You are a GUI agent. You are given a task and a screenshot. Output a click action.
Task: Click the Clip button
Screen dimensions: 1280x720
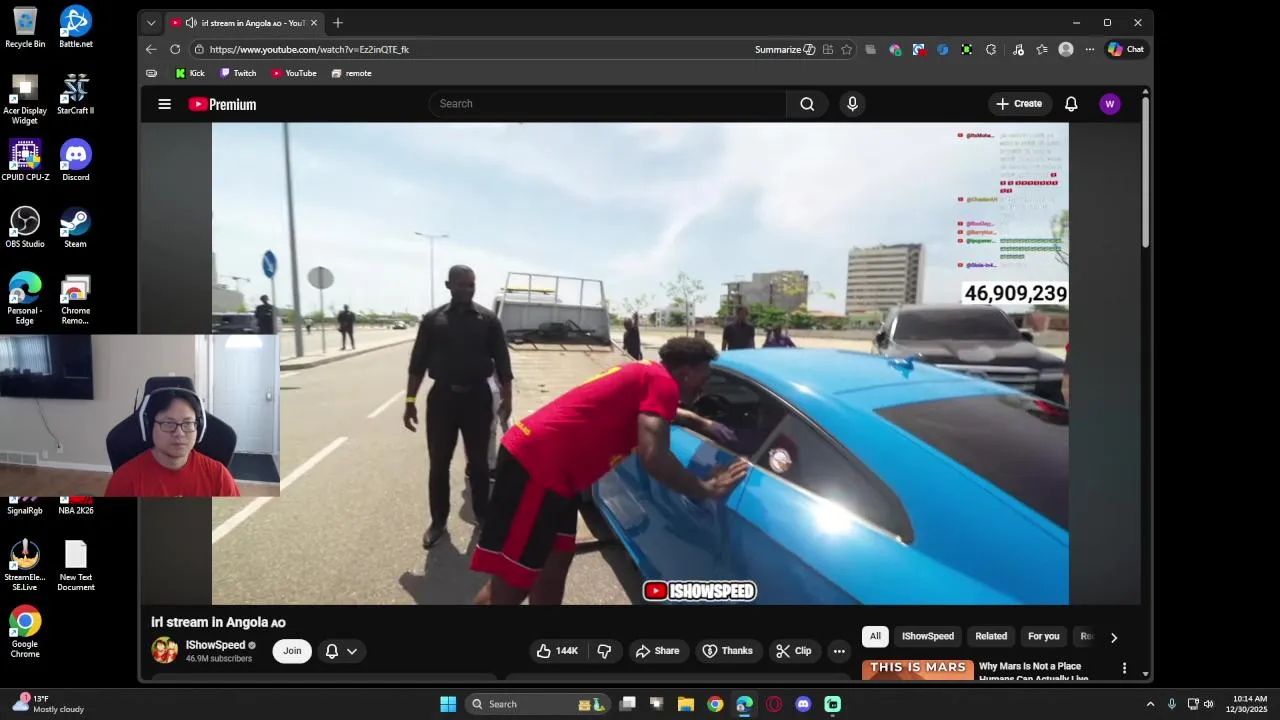pos(794,651)
